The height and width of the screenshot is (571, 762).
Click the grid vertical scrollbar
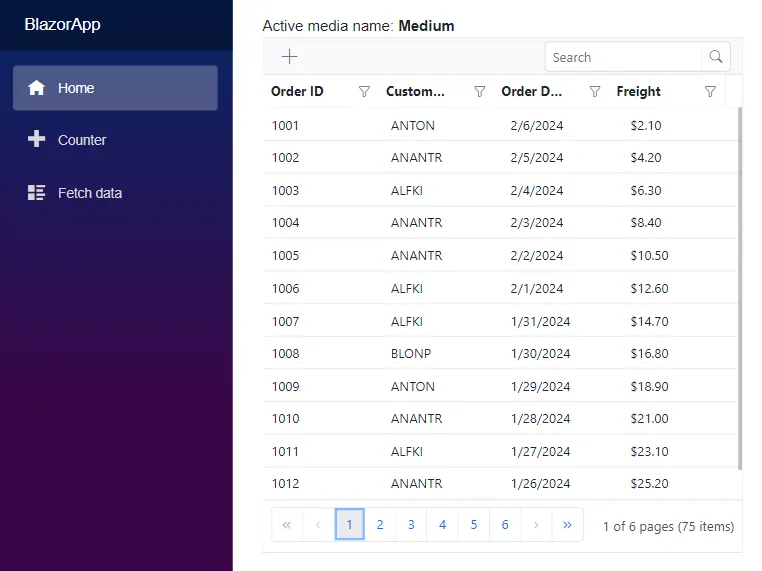pos(740,288)
